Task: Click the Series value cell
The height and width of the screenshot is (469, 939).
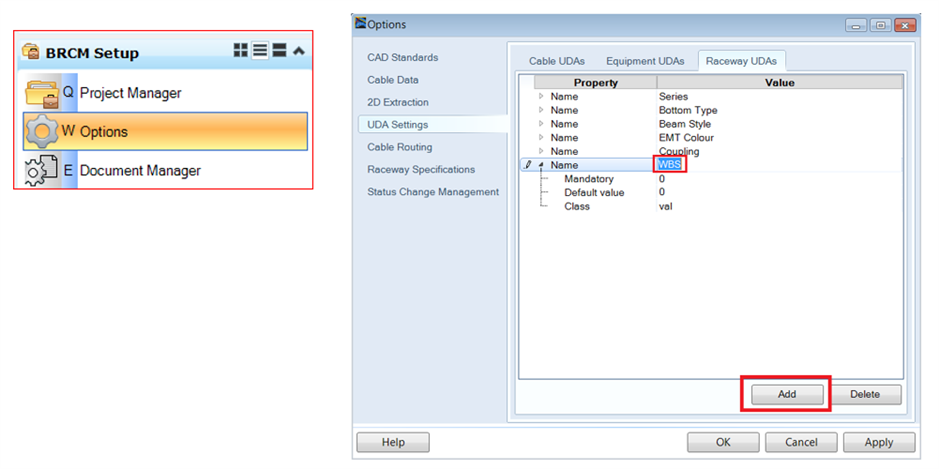Action: click(x=779, y=96)
